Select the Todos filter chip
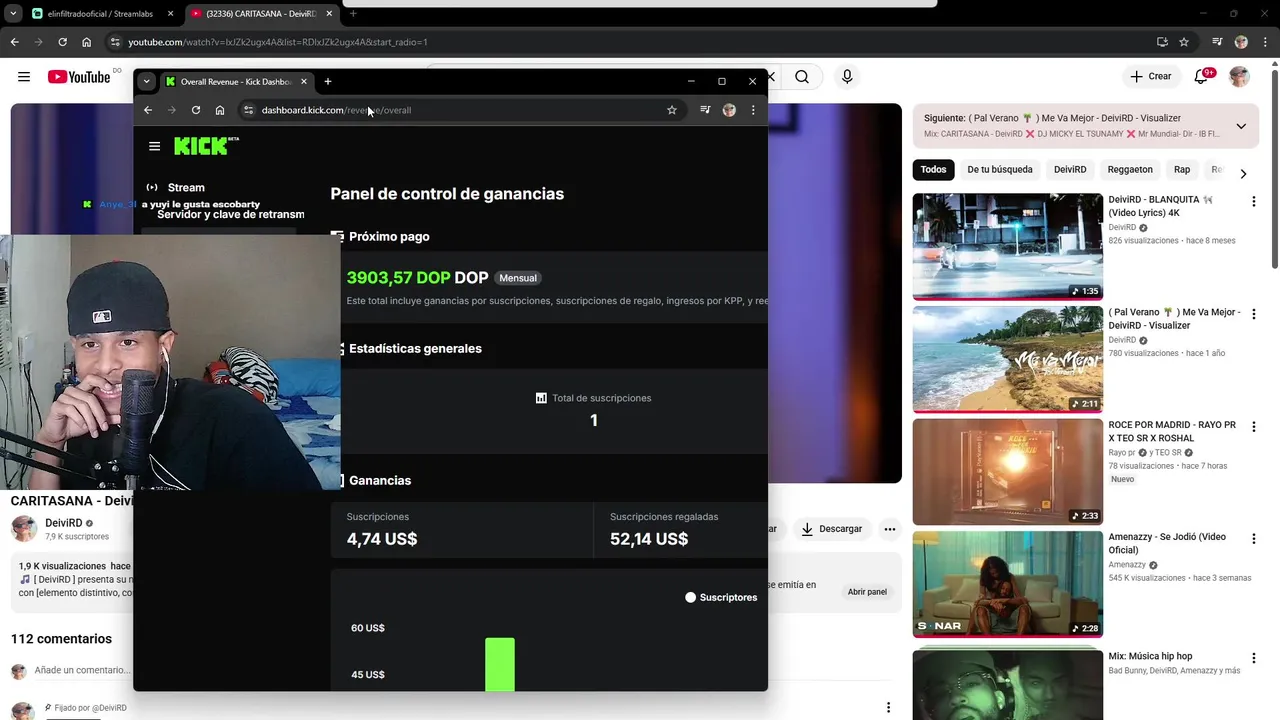Image resolution: width=1280 pixels, height=720 pixels. [x=933, y=170]
